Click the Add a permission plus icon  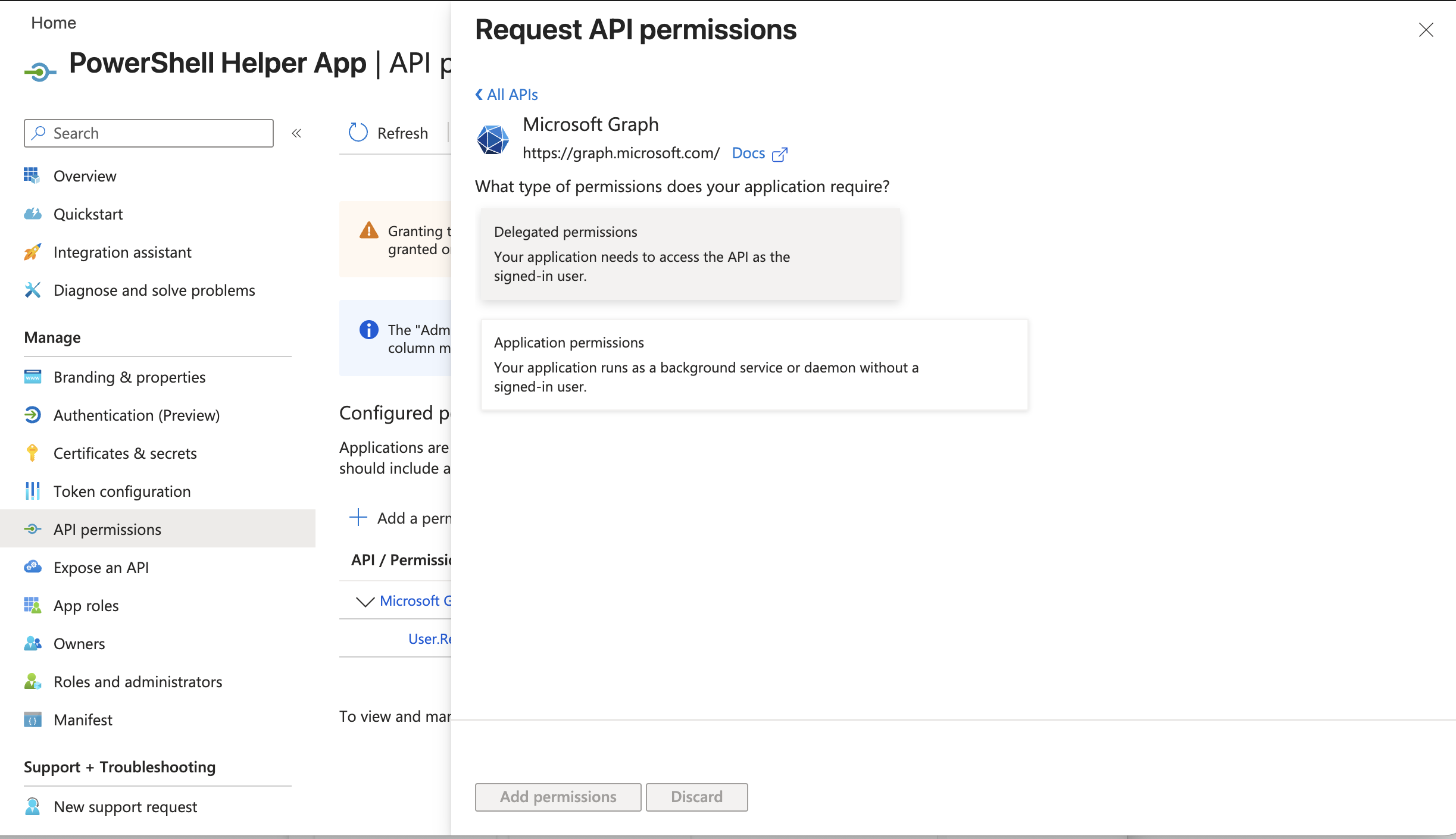coord(358,518)
